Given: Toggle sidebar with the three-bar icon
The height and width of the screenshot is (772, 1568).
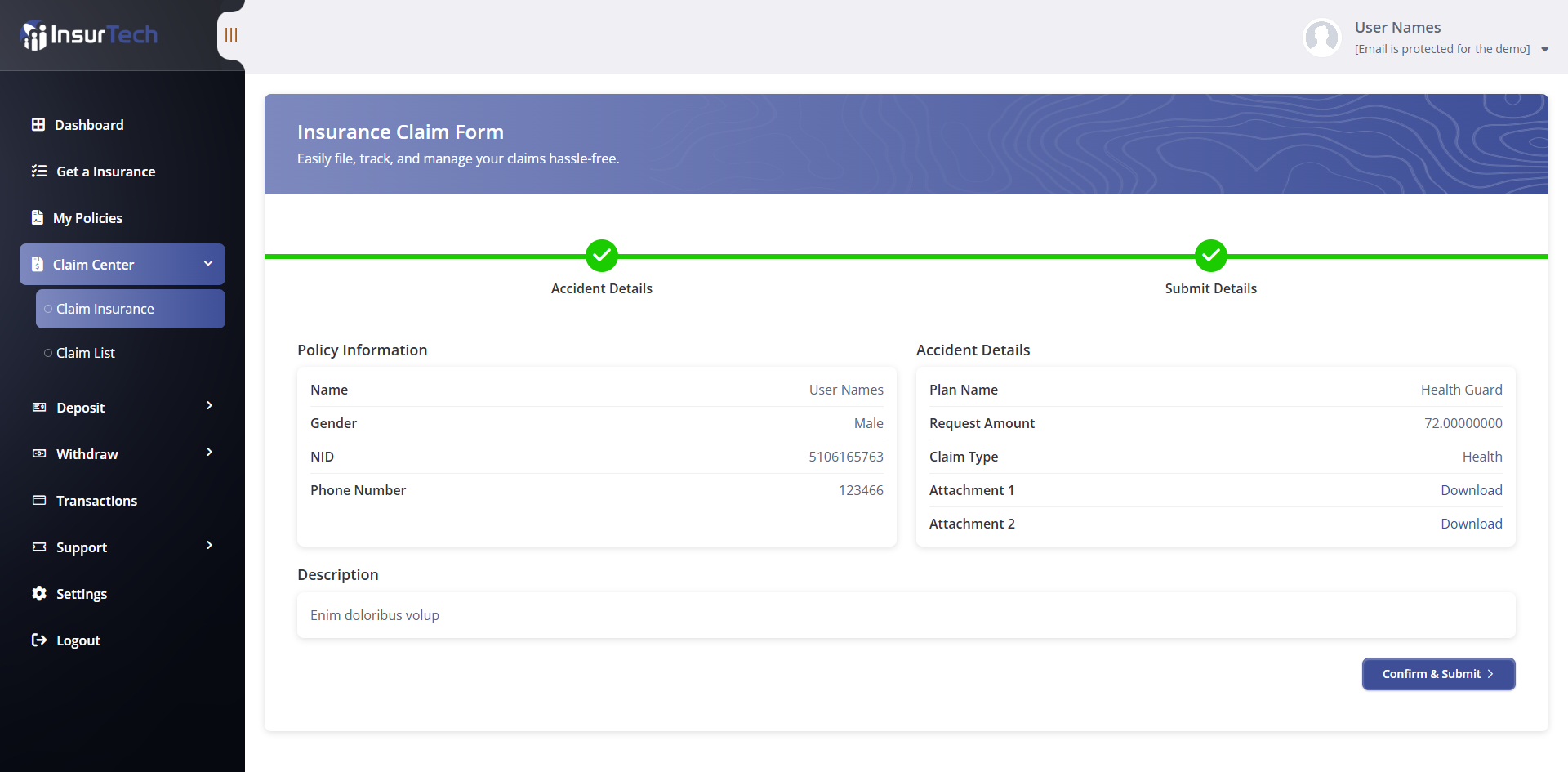Looking at the screenshot, I should [x=231, y=35].
